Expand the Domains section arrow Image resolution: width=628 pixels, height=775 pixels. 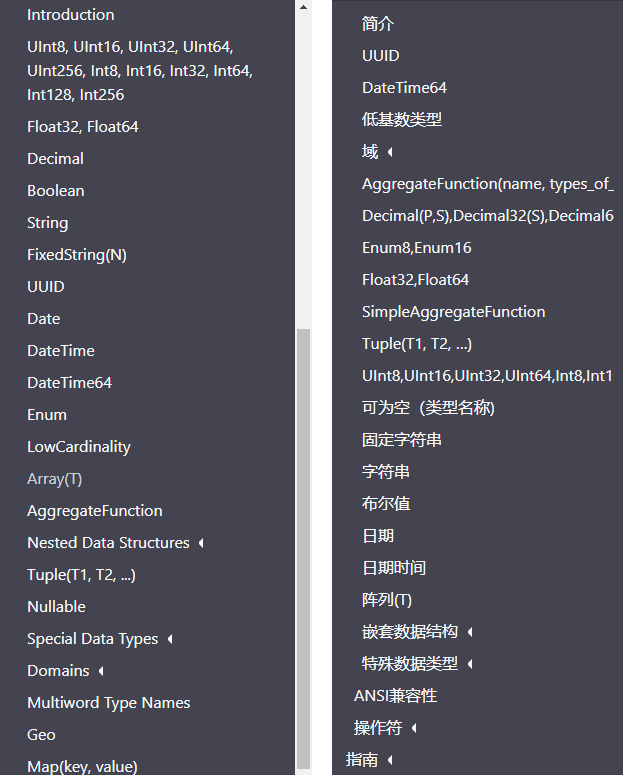click(101, 671)
